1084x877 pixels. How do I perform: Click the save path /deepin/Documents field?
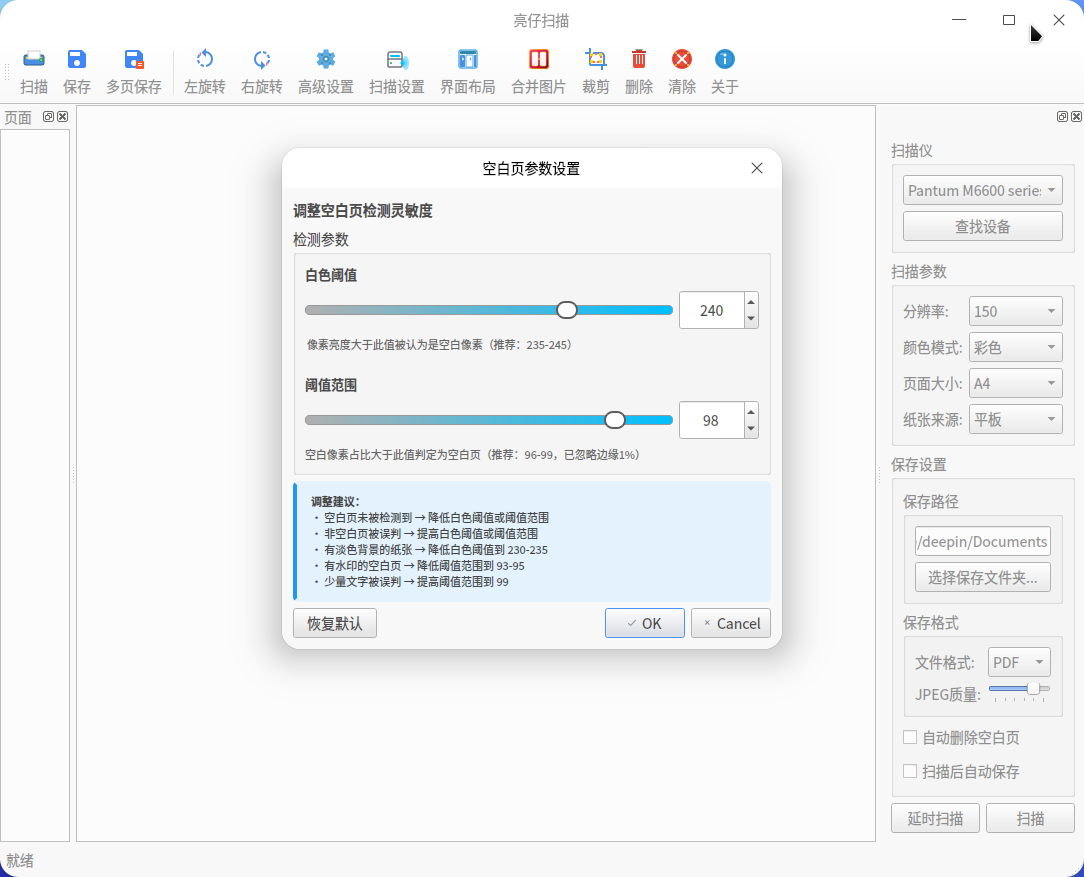tap(982, 541)
